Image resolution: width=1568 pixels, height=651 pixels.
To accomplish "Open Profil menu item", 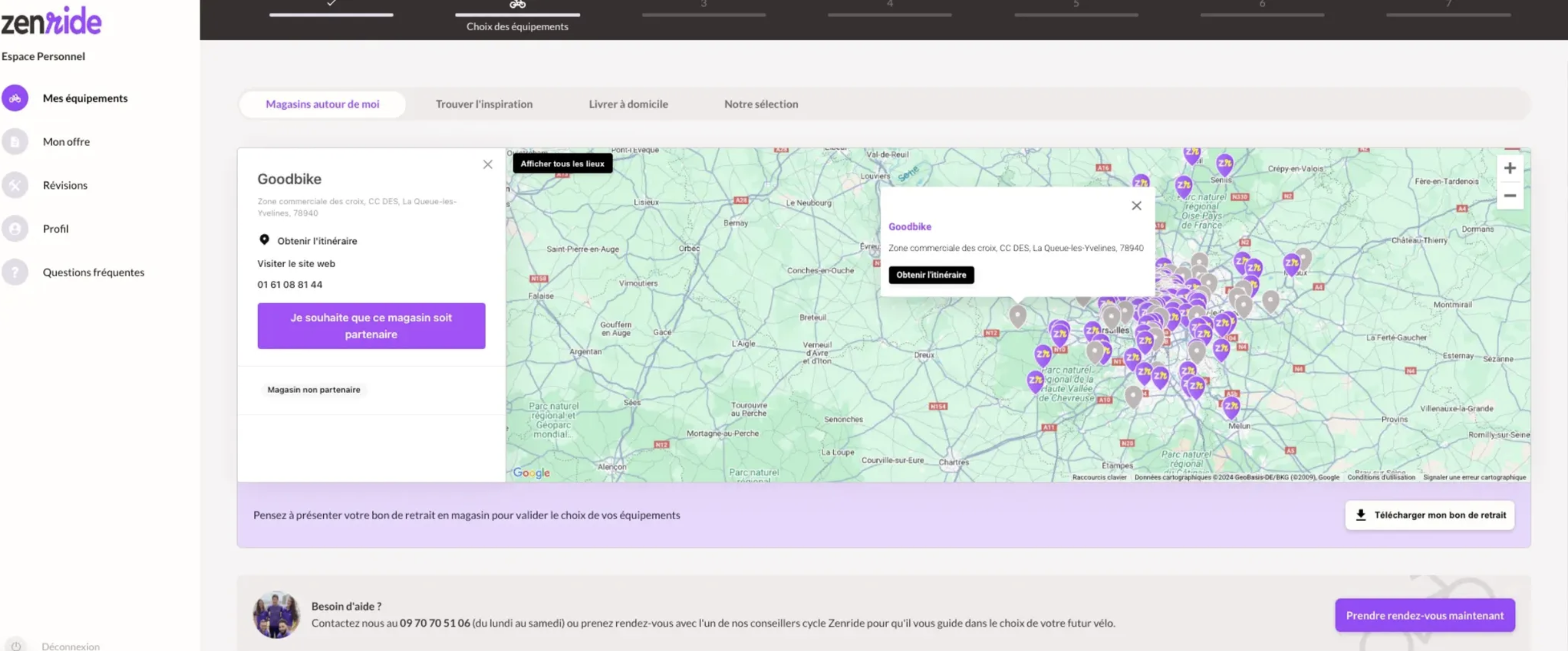I will tap(55, 229).
